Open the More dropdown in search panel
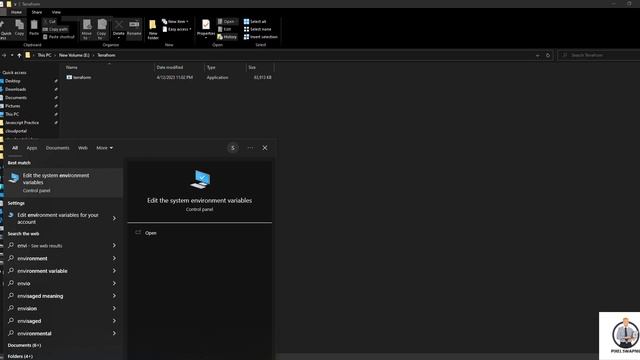Image resolution: width=640 pixels, height=360 pixels. [x=104, y=148]
